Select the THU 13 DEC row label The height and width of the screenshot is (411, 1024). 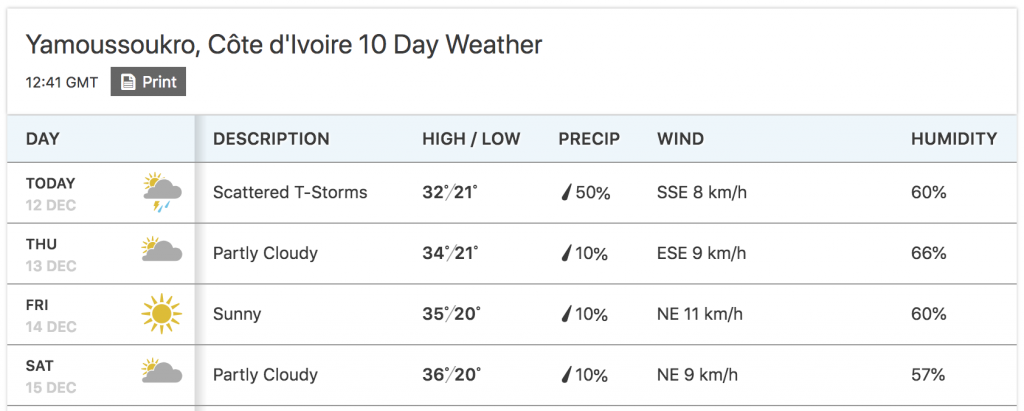click(x=51, y=255)
